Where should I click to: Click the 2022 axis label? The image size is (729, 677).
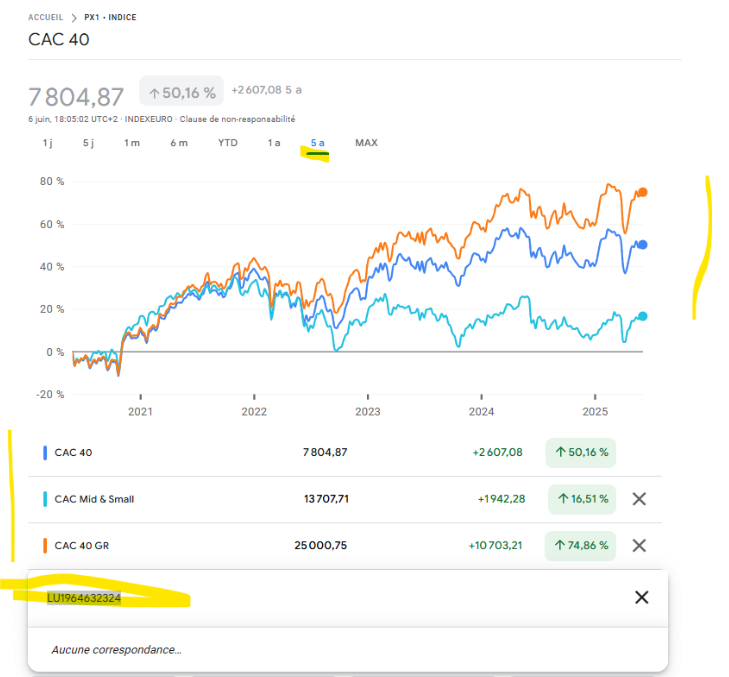click(254, 412)
